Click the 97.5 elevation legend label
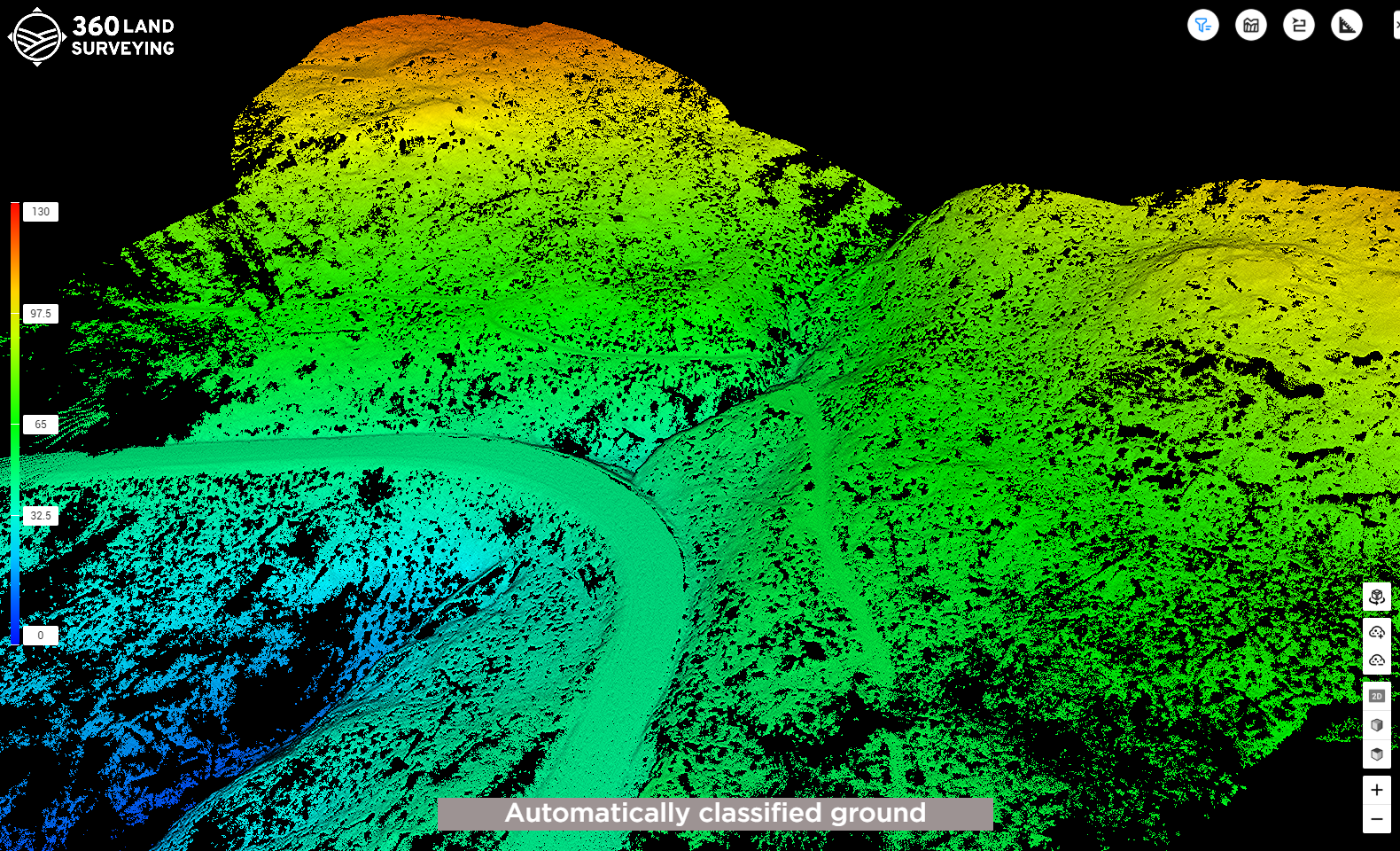The width and height of the screenshot is (1400, 851). point(41,314)
